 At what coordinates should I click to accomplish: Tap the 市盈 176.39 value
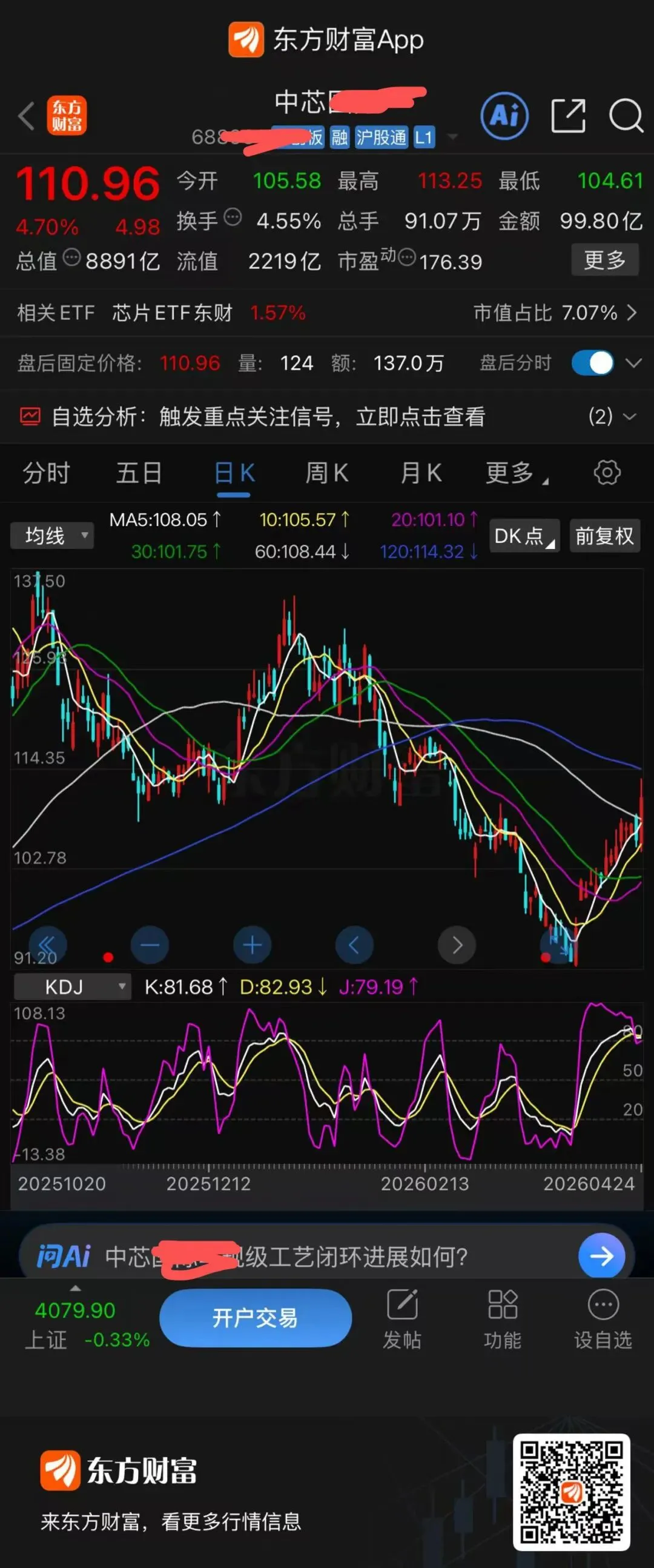click(450, 262)
